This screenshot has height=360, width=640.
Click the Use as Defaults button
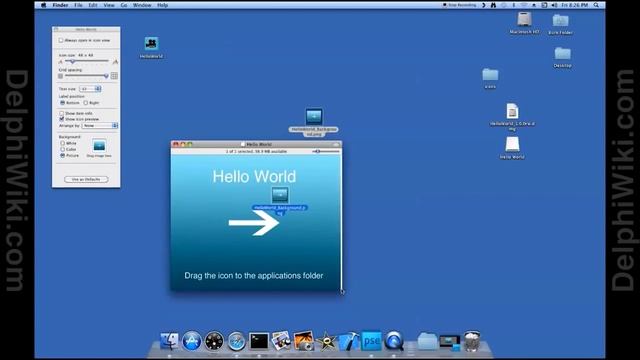(86, 179)
